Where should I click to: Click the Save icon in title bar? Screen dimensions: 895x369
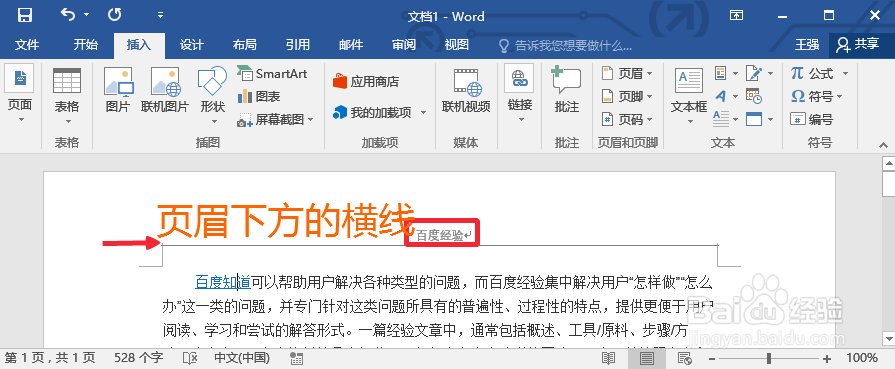[x=25, y=15]
